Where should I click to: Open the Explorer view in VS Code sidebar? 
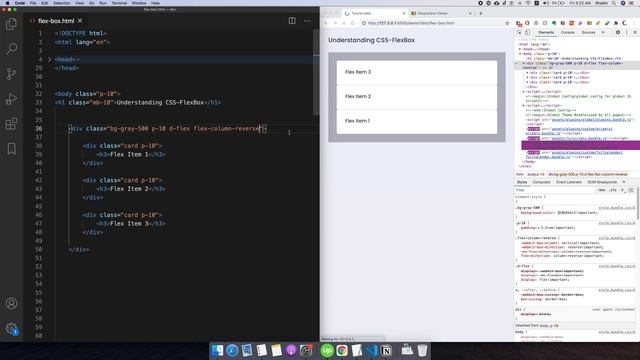pos(11,24)
